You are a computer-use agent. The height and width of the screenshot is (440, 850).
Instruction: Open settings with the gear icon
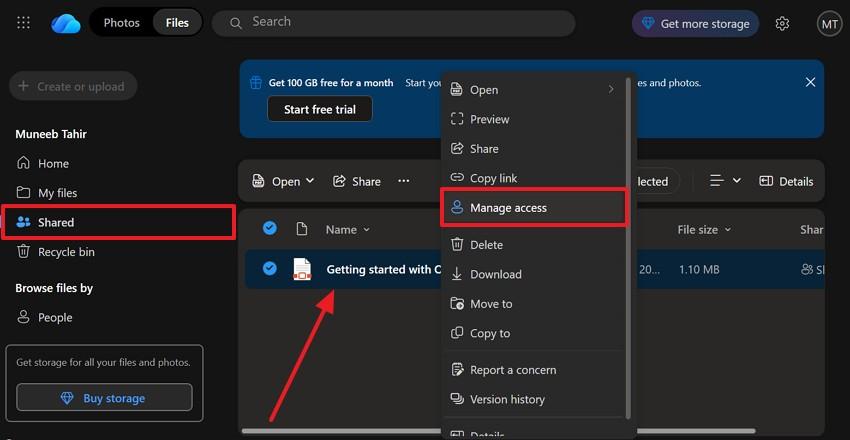782,24
